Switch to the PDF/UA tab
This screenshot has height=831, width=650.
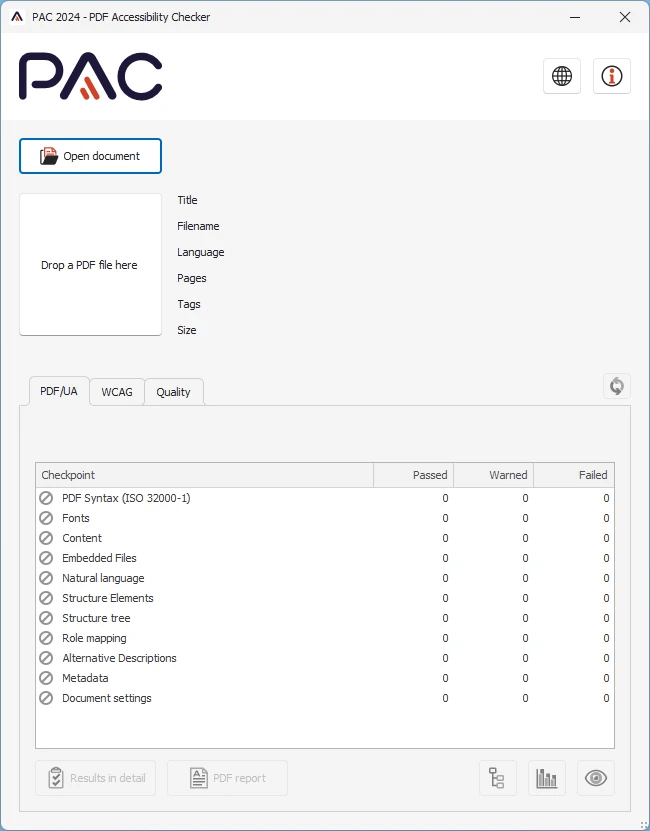59,391
